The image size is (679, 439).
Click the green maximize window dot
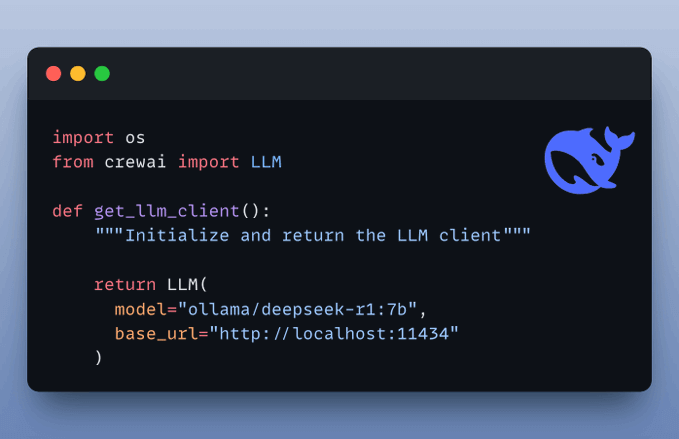[102, 74]
